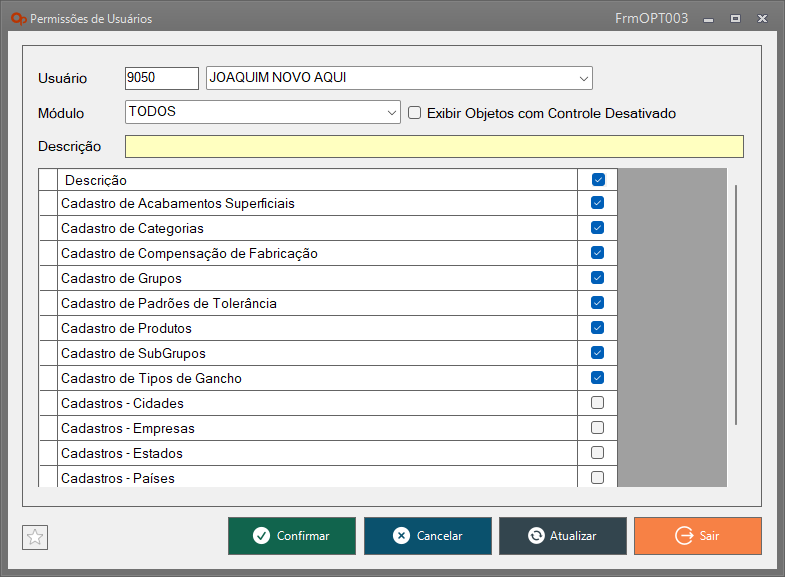785x577 pixels.
Task: Toggle the header select-all checkbox
Action: point(598,180)
